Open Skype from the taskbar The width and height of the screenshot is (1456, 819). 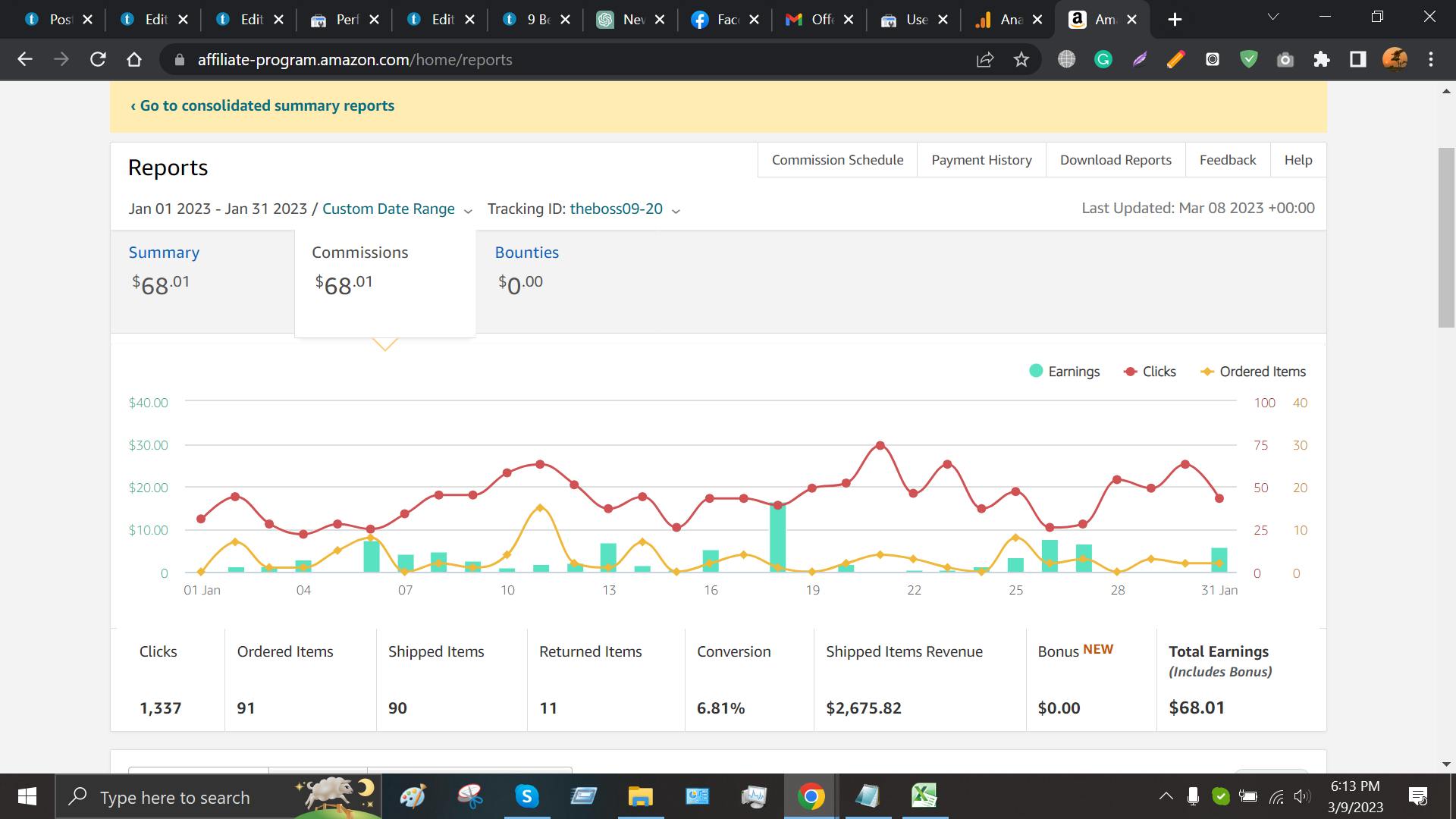tap(526, 796)
